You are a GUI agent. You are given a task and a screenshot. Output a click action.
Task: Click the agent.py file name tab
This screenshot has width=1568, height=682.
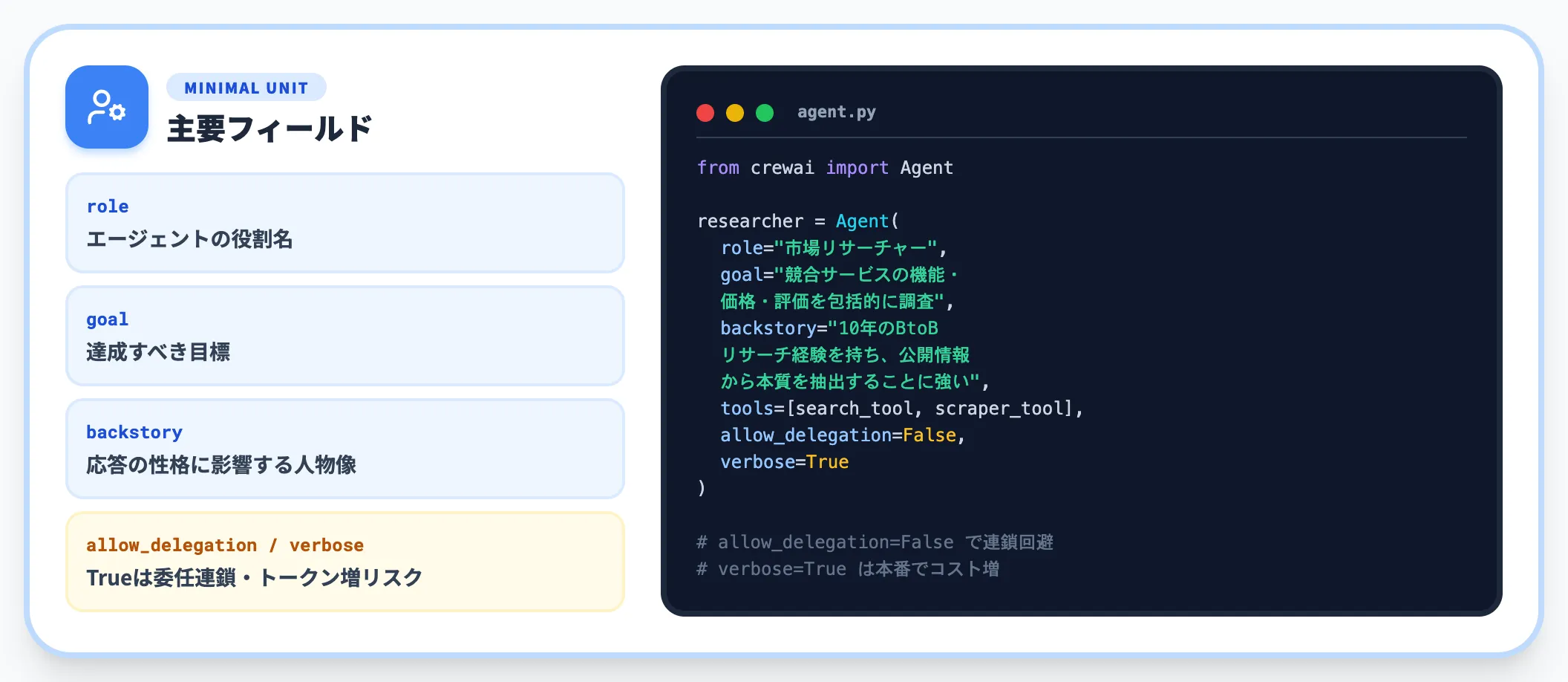coord(837,112)
